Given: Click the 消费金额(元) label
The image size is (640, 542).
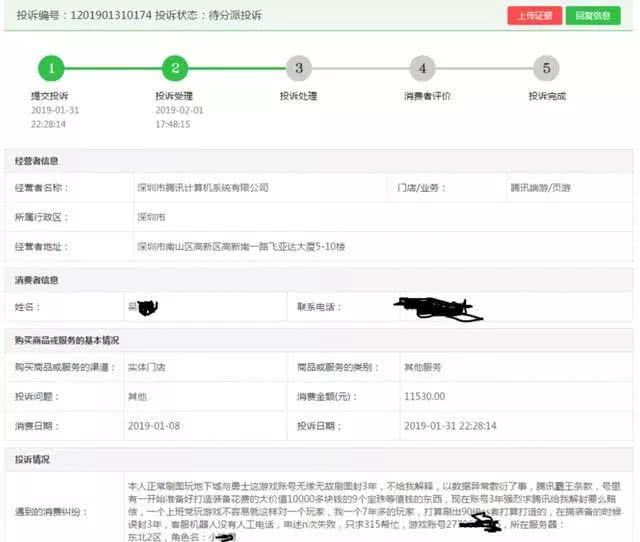Looking at the screenshot, I should (x=327, y=396).
